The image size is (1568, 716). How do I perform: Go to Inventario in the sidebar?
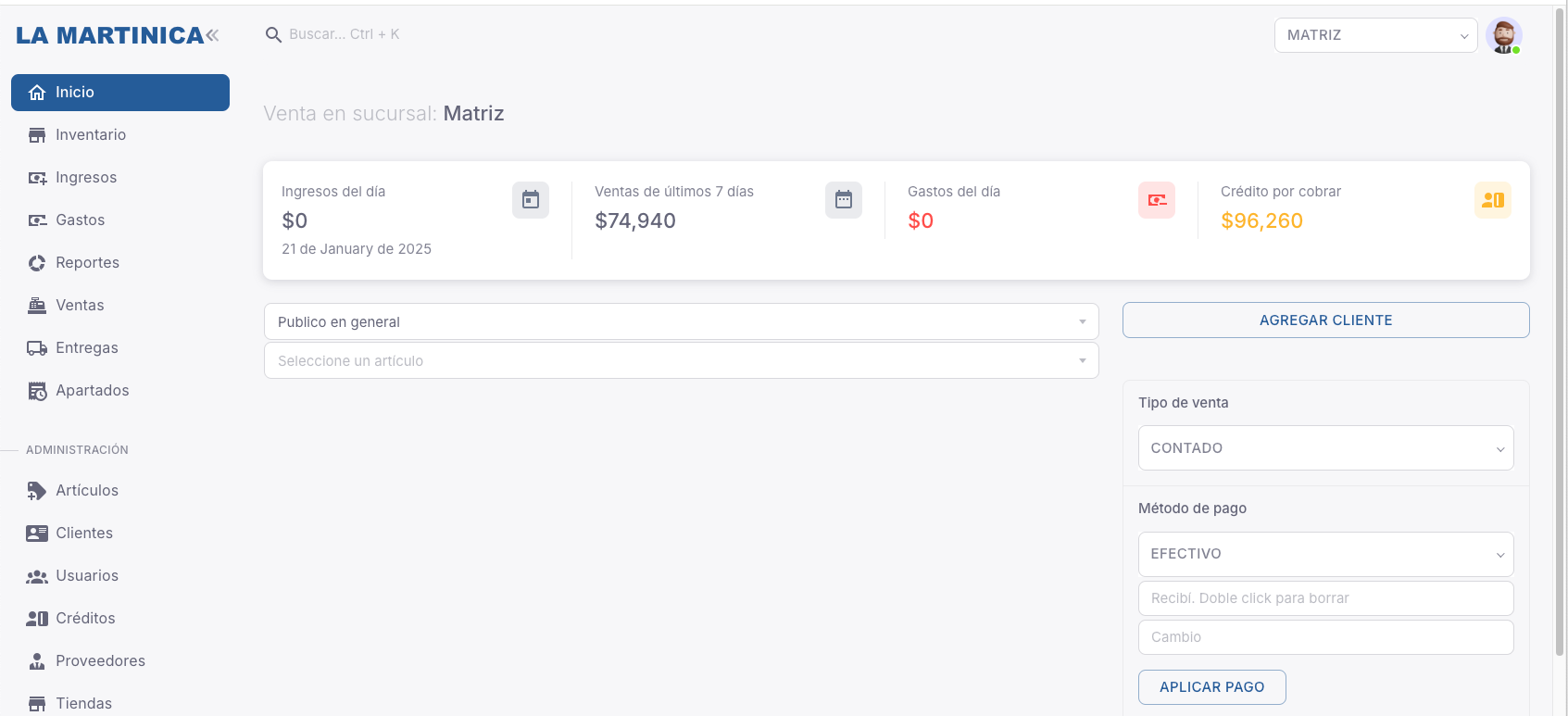pyautogui.click(x=90, y=135)
